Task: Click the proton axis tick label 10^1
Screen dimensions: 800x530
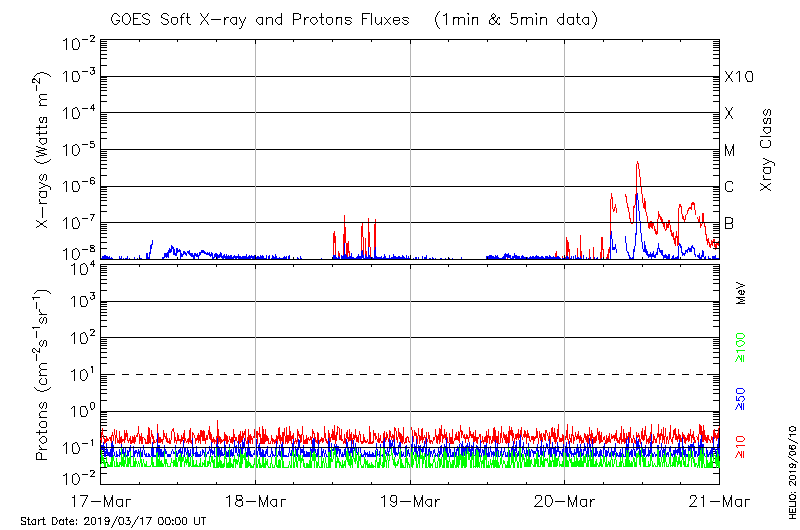Action: pyautogui.click(x=82, y=374)
